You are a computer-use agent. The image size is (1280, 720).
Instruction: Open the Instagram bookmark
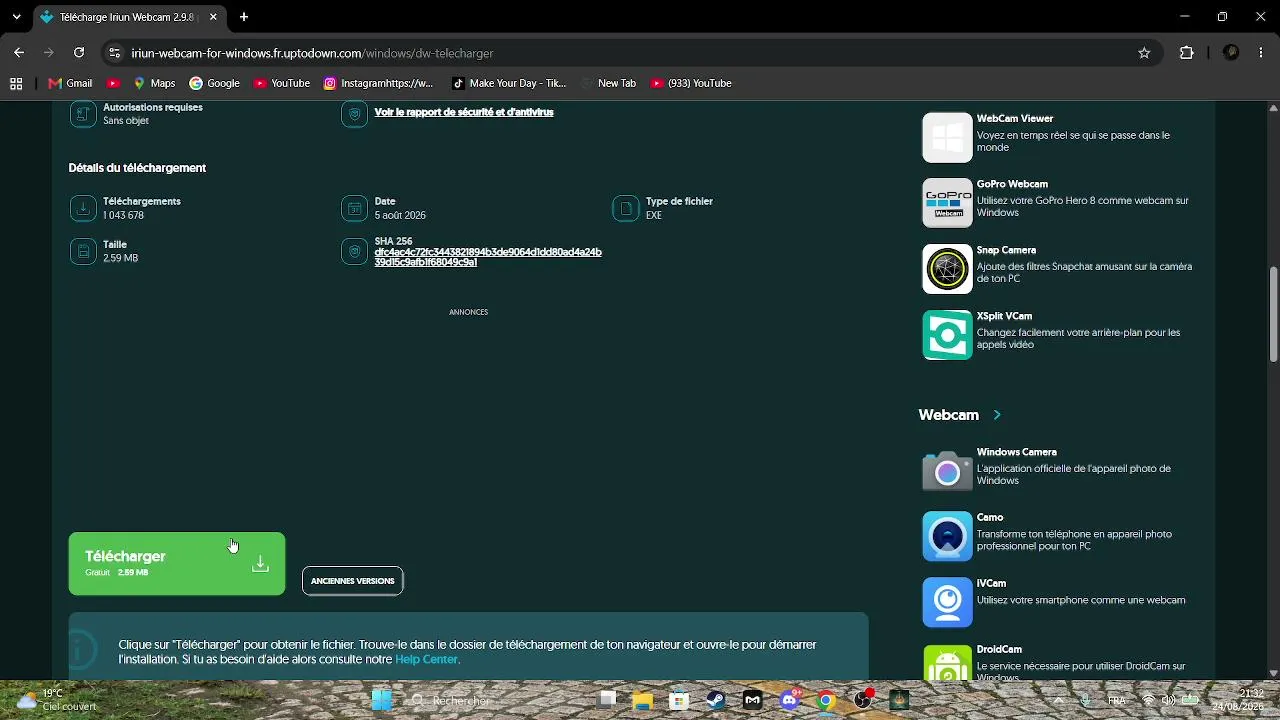click(378, 83)
